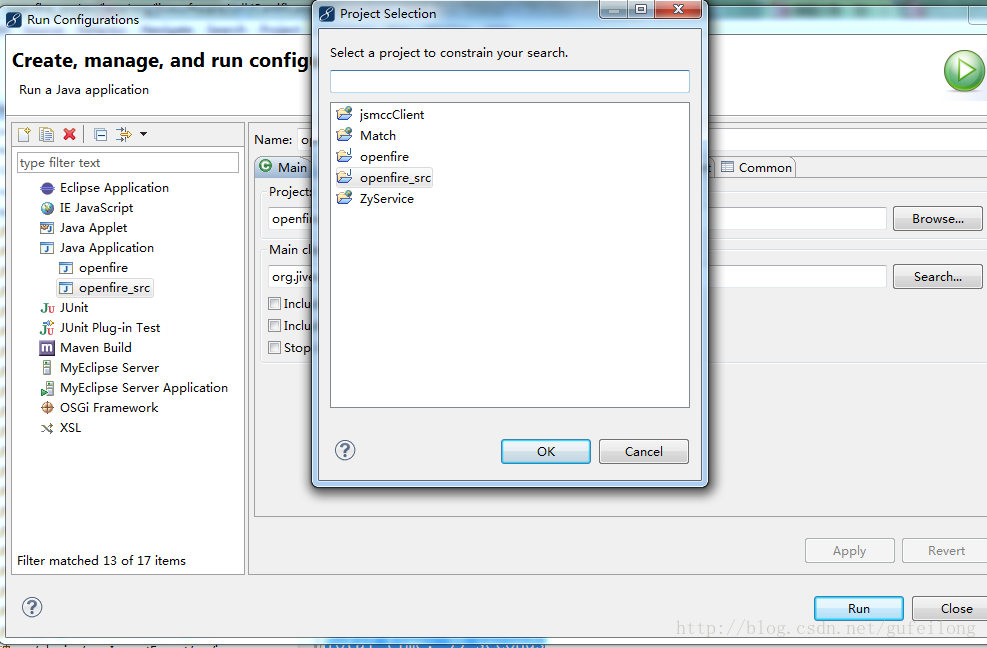Click the type filter text field
The image size is (987, 648).
128,162
